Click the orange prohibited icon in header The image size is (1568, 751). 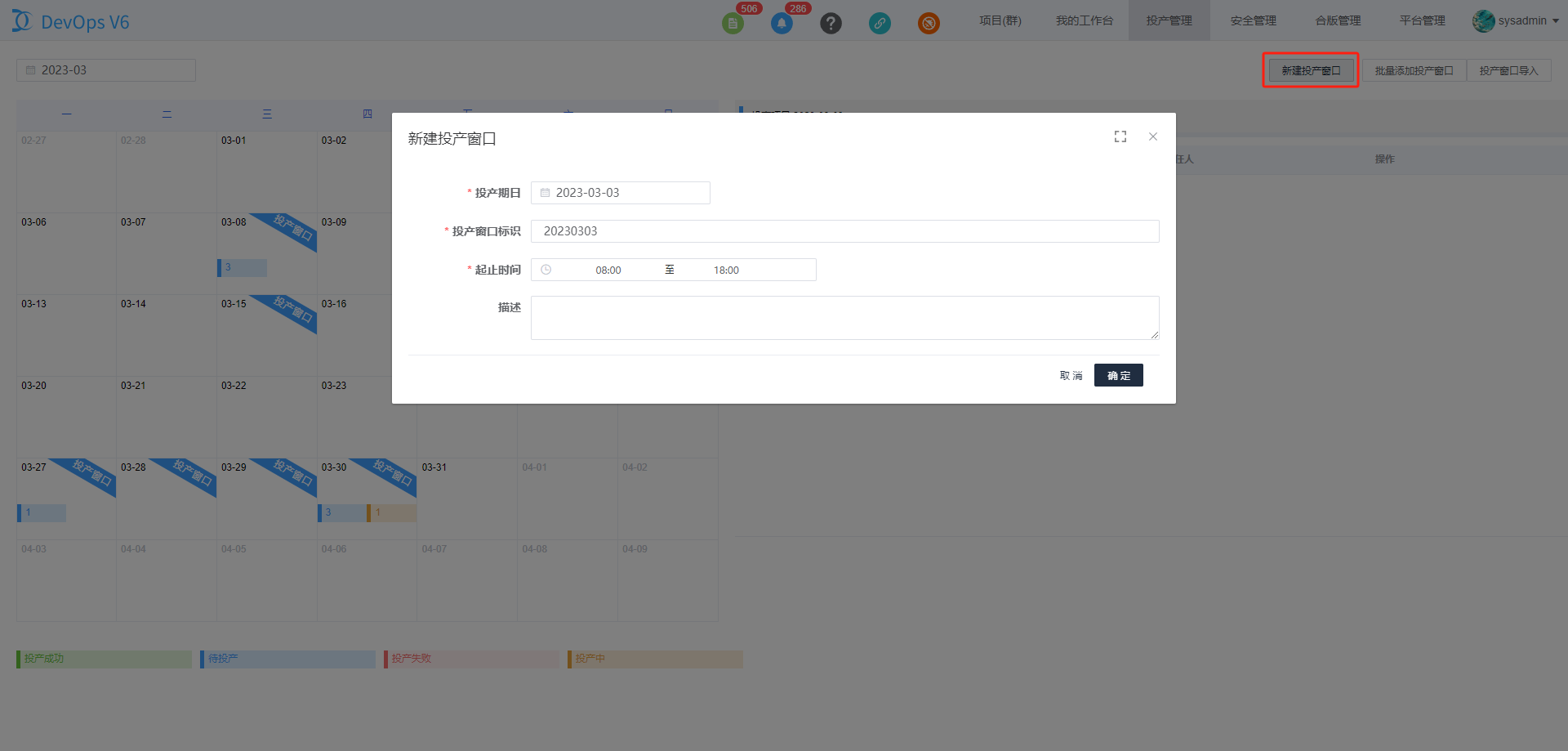point(929,24)
